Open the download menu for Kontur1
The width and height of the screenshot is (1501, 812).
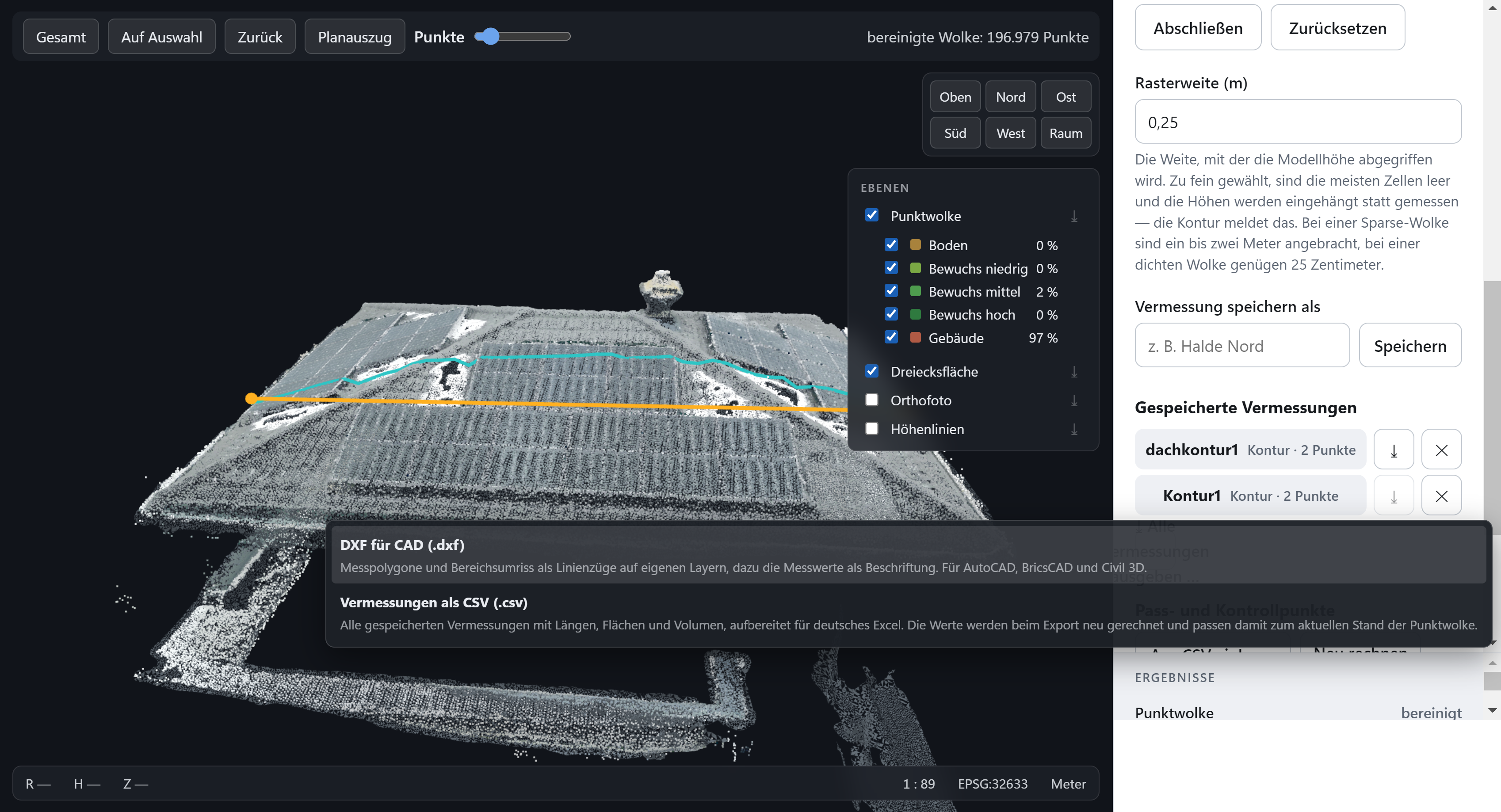[x=1393, y=496]
